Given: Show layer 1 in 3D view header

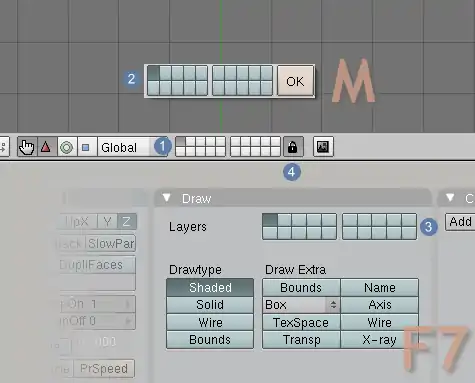Looking at the screenshot, I should (x=180, y=142).
